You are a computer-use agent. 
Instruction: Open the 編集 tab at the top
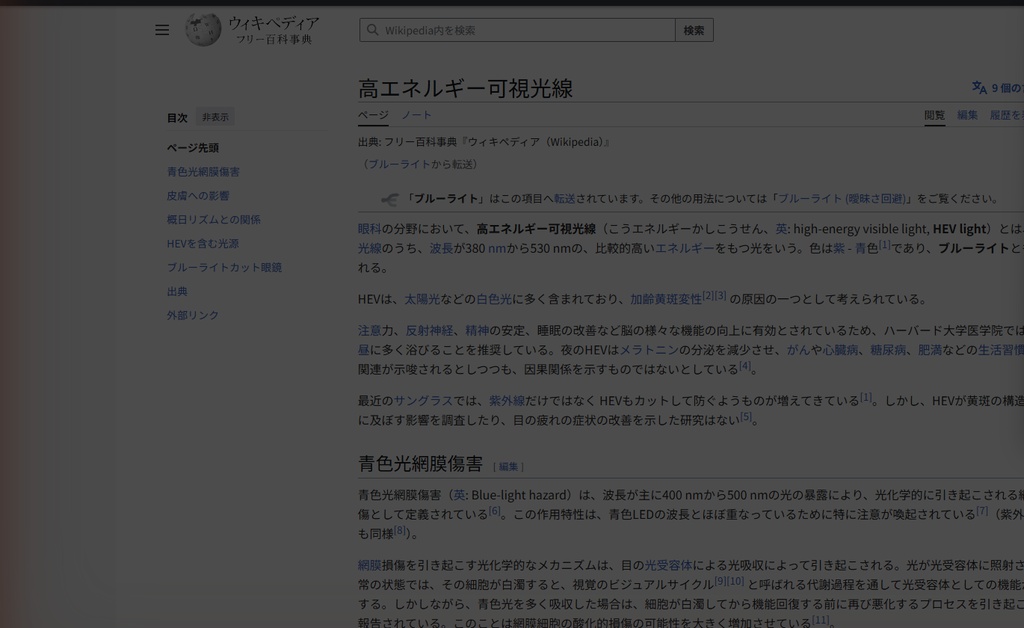click(x=967, y=115)
